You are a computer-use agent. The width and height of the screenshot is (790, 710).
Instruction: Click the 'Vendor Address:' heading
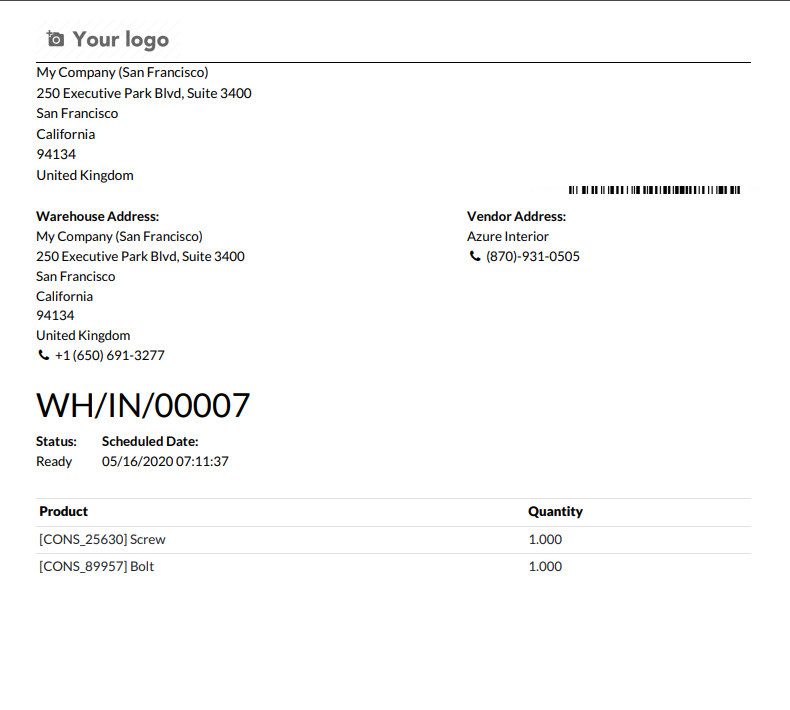point(516,216)
